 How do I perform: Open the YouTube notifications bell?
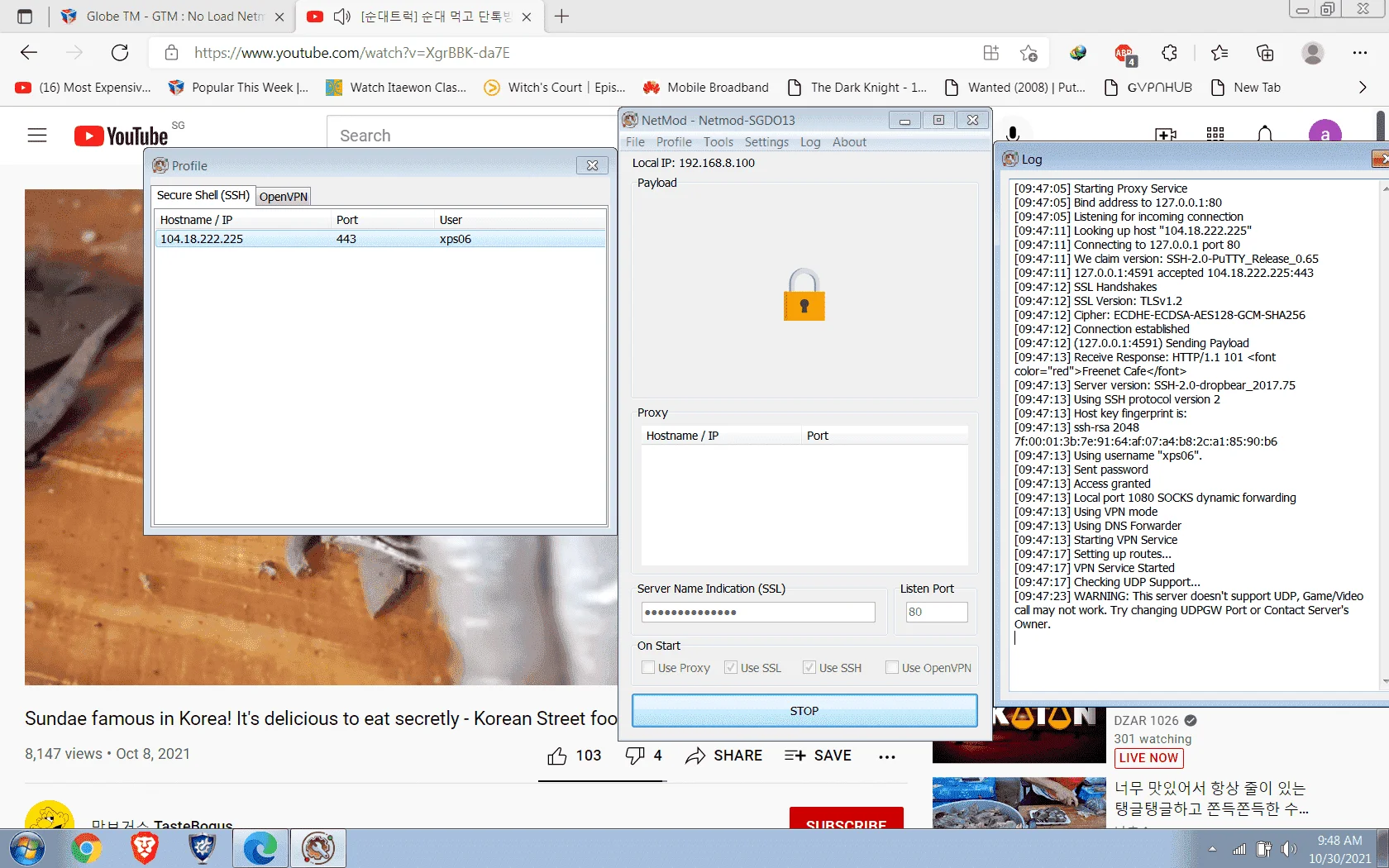click(1264, 134)
